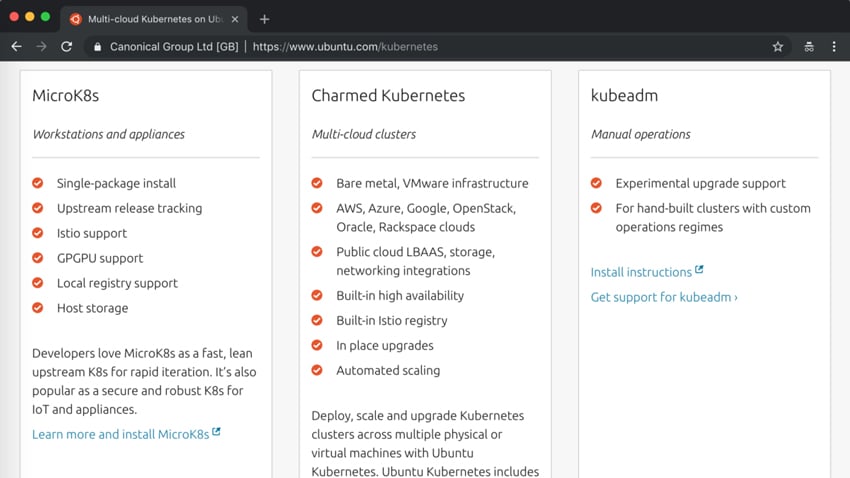Open the incognito profile icon
This screenshot has height=478, width=850.
point(809,47)
